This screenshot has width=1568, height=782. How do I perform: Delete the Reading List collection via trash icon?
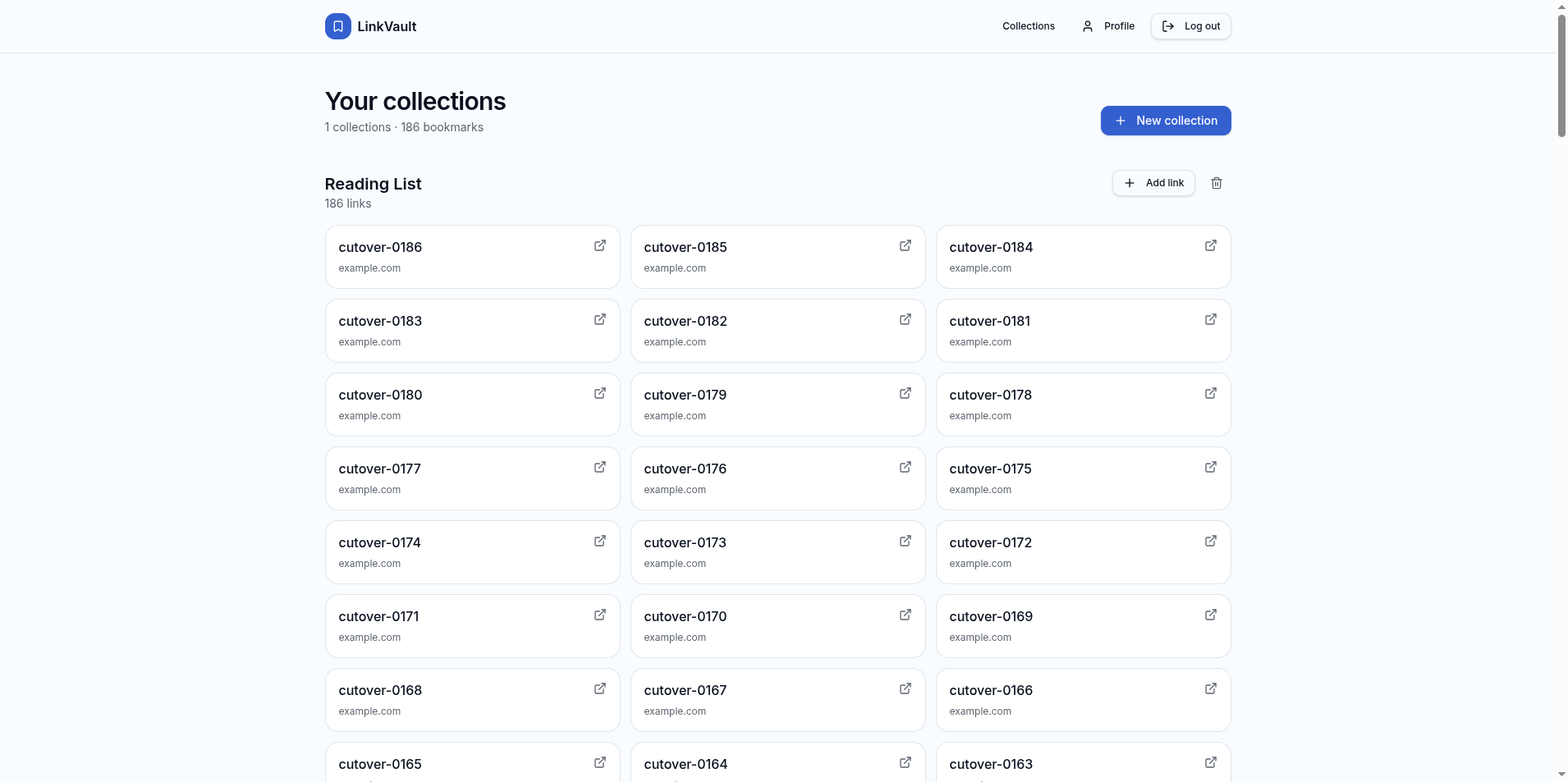coord(1217,183)
